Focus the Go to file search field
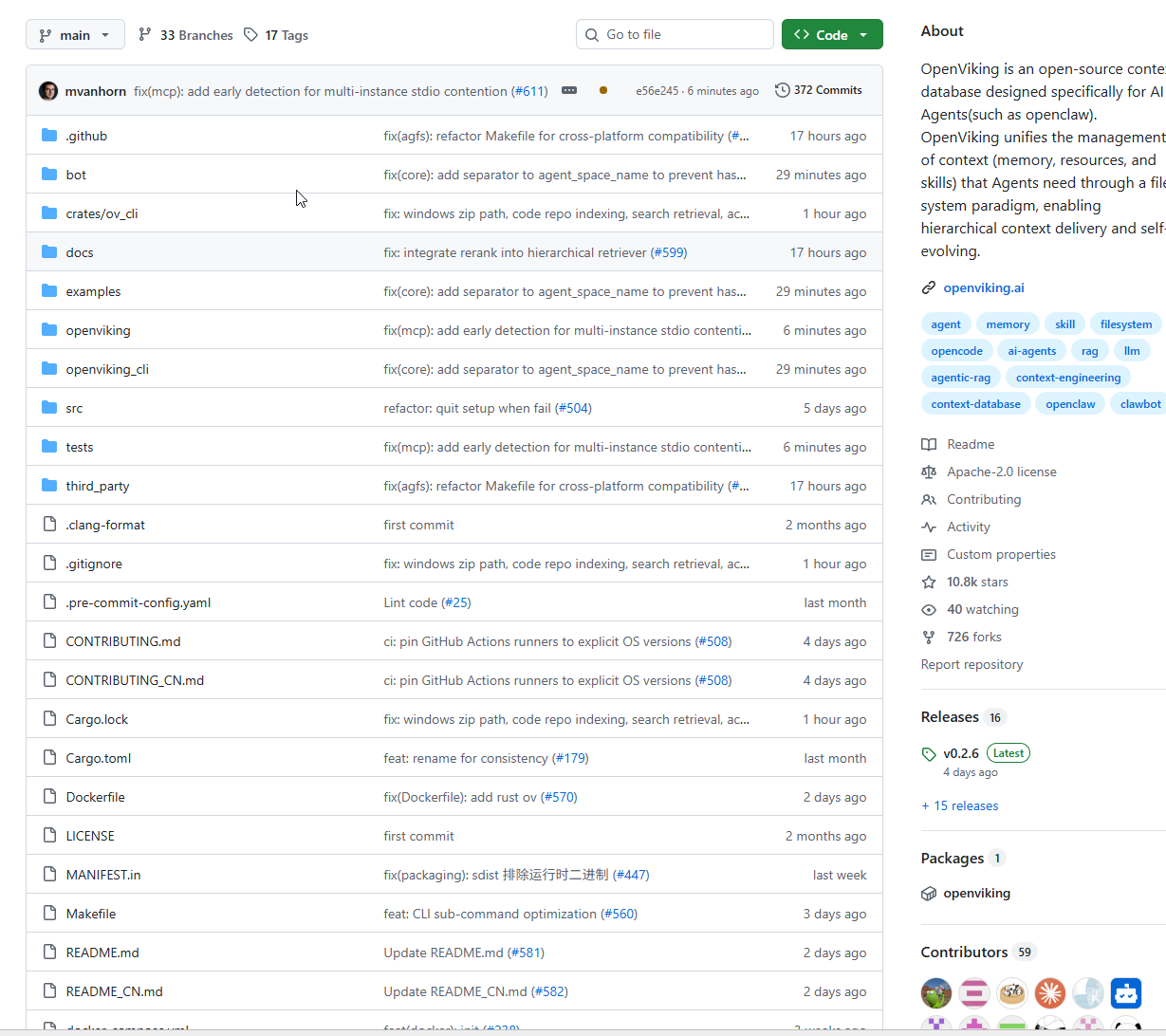This screenshot has height=1036, width=1166. point(675,34)
